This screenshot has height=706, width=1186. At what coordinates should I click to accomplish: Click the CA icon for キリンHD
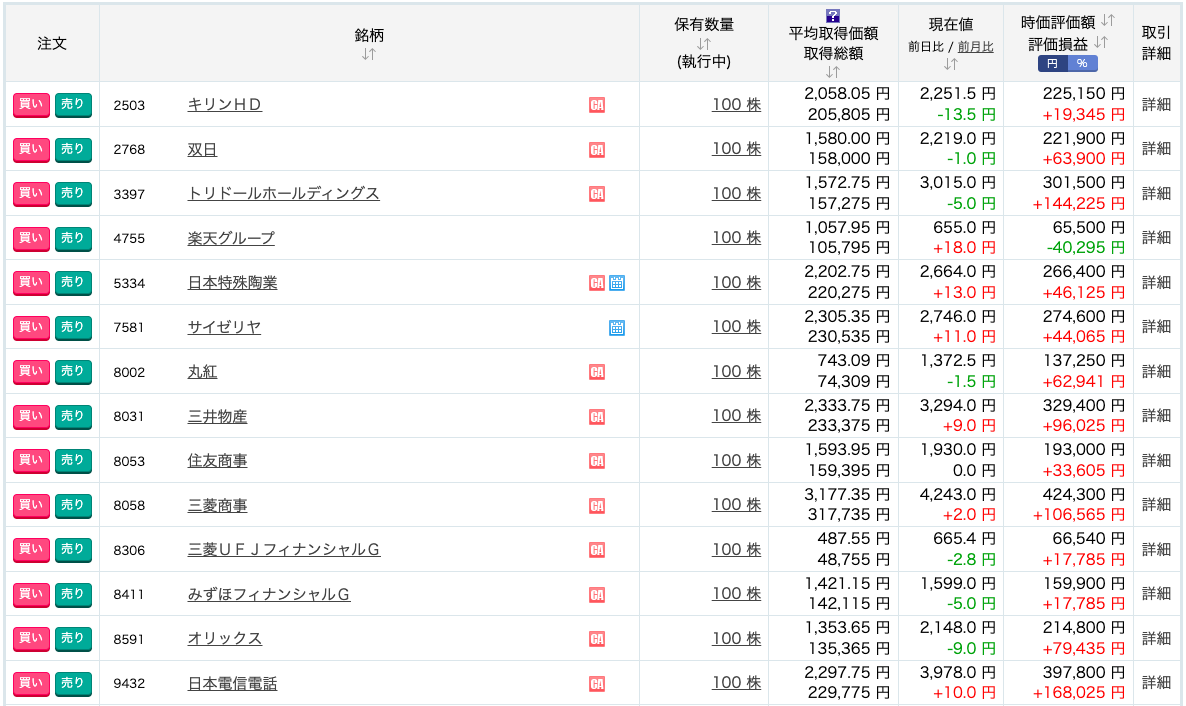(597, 105)
